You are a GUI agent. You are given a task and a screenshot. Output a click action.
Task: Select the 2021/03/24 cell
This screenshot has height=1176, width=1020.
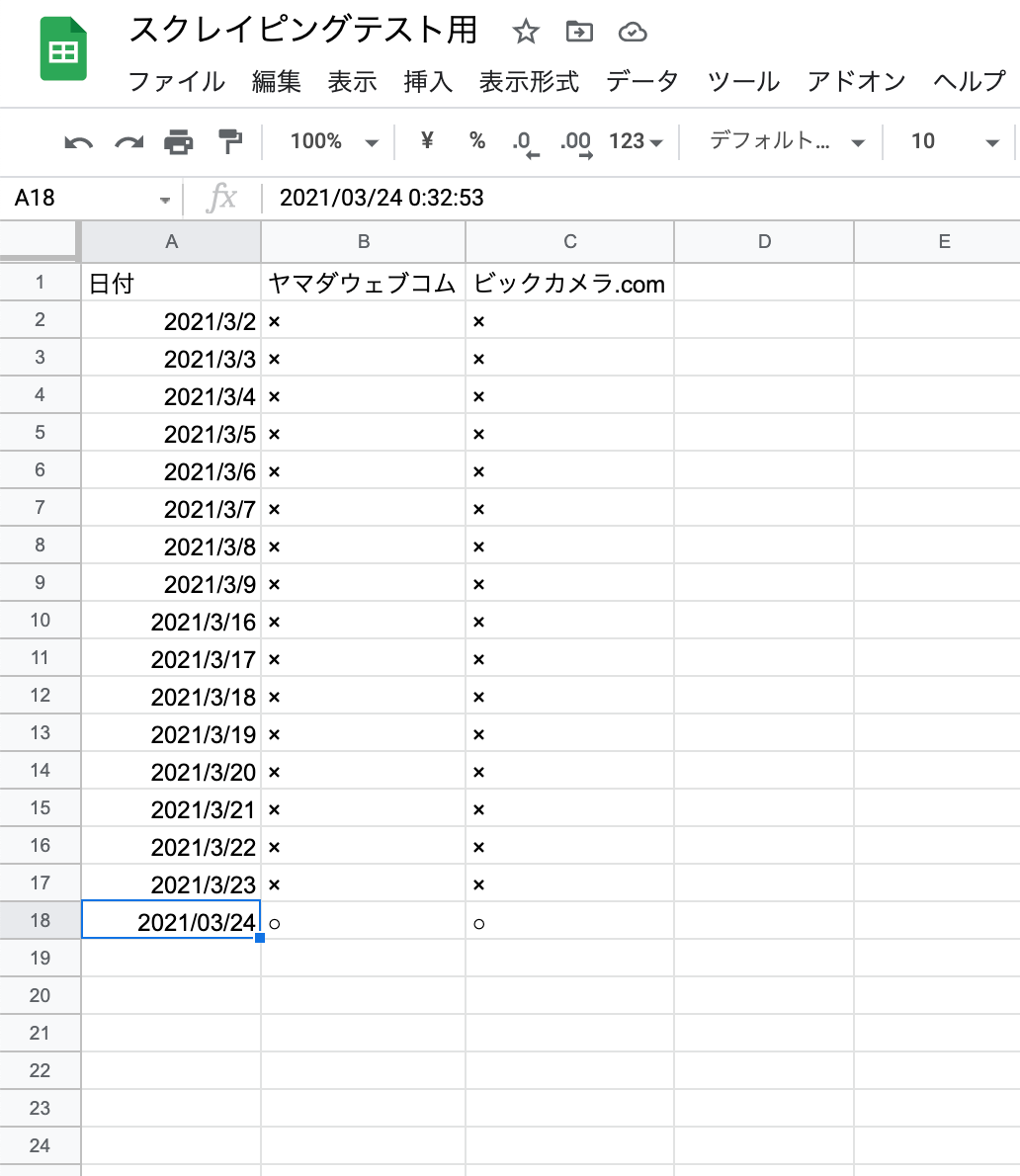click(171, 920)
